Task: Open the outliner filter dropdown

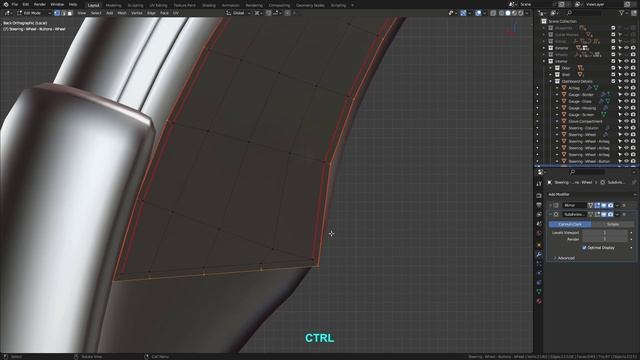Action: point(623,13)
